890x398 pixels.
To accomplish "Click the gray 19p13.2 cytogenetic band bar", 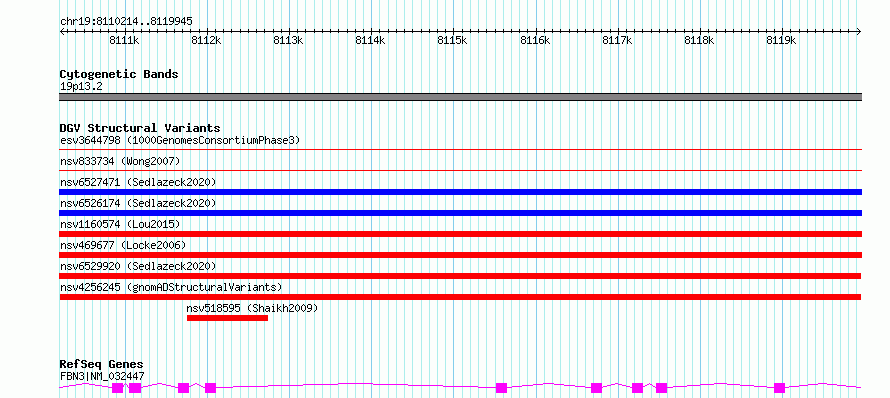I will 460,97.
